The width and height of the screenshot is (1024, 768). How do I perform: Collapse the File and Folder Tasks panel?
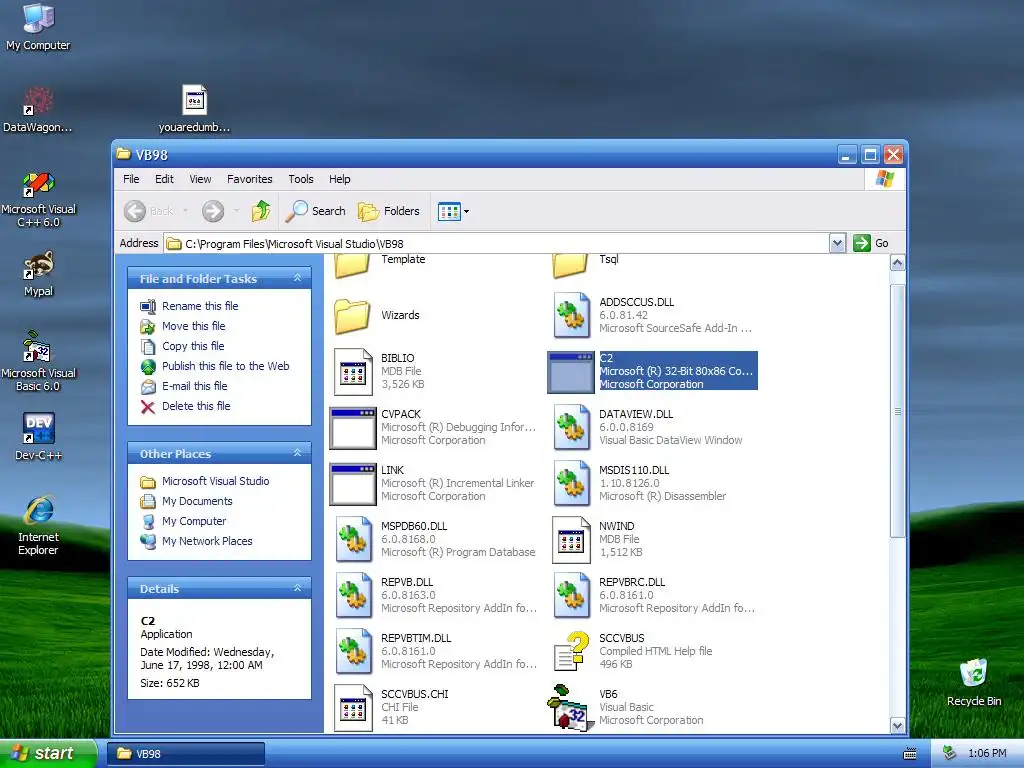coord(297,278)
